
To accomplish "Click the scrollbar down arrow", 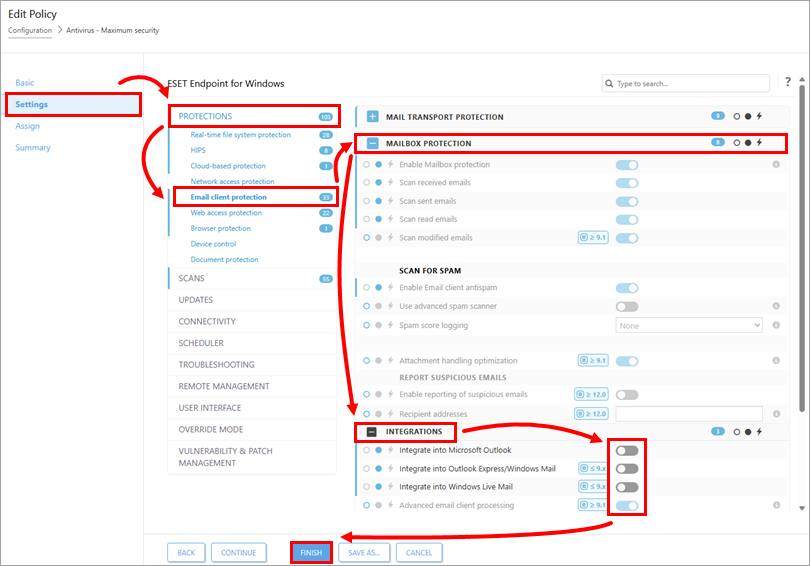I will (x=802, y=508).
